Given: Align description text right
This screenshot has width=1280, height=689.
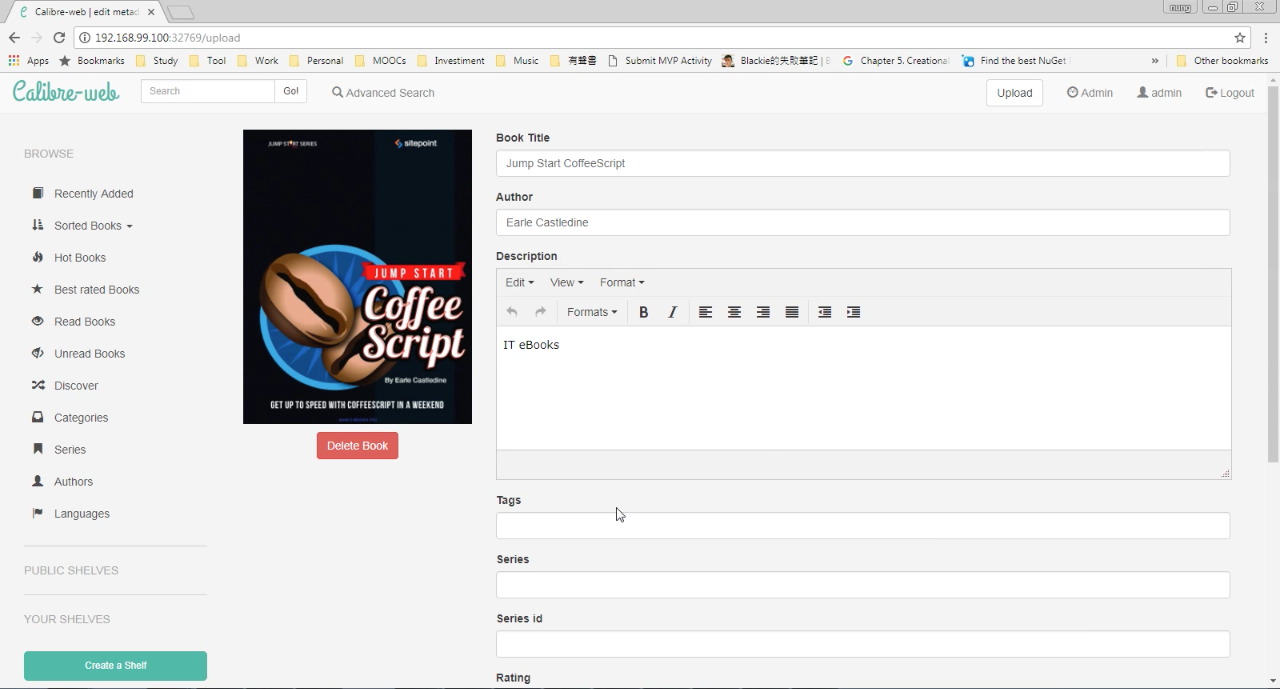Looking at the screenshot, I should (763, 312).
